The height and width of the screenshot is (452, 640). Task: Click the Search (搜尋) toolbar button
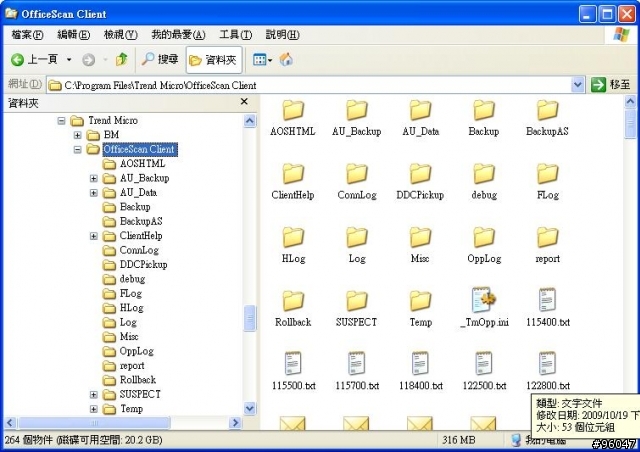(160, 60)
